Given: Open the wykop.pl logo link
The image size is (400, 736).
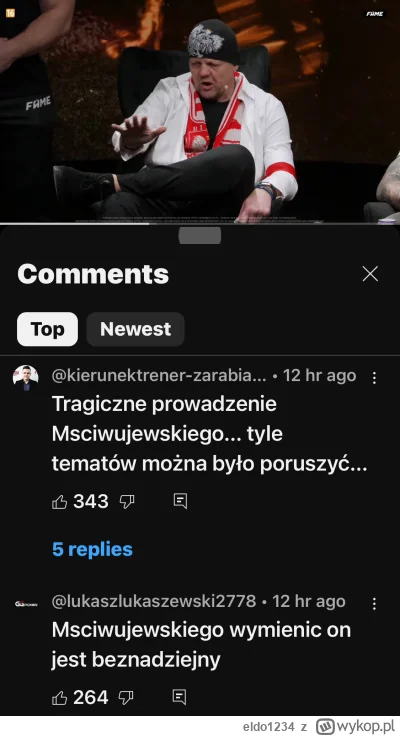Looking at the screenshot, I should [x=355, y=727].
